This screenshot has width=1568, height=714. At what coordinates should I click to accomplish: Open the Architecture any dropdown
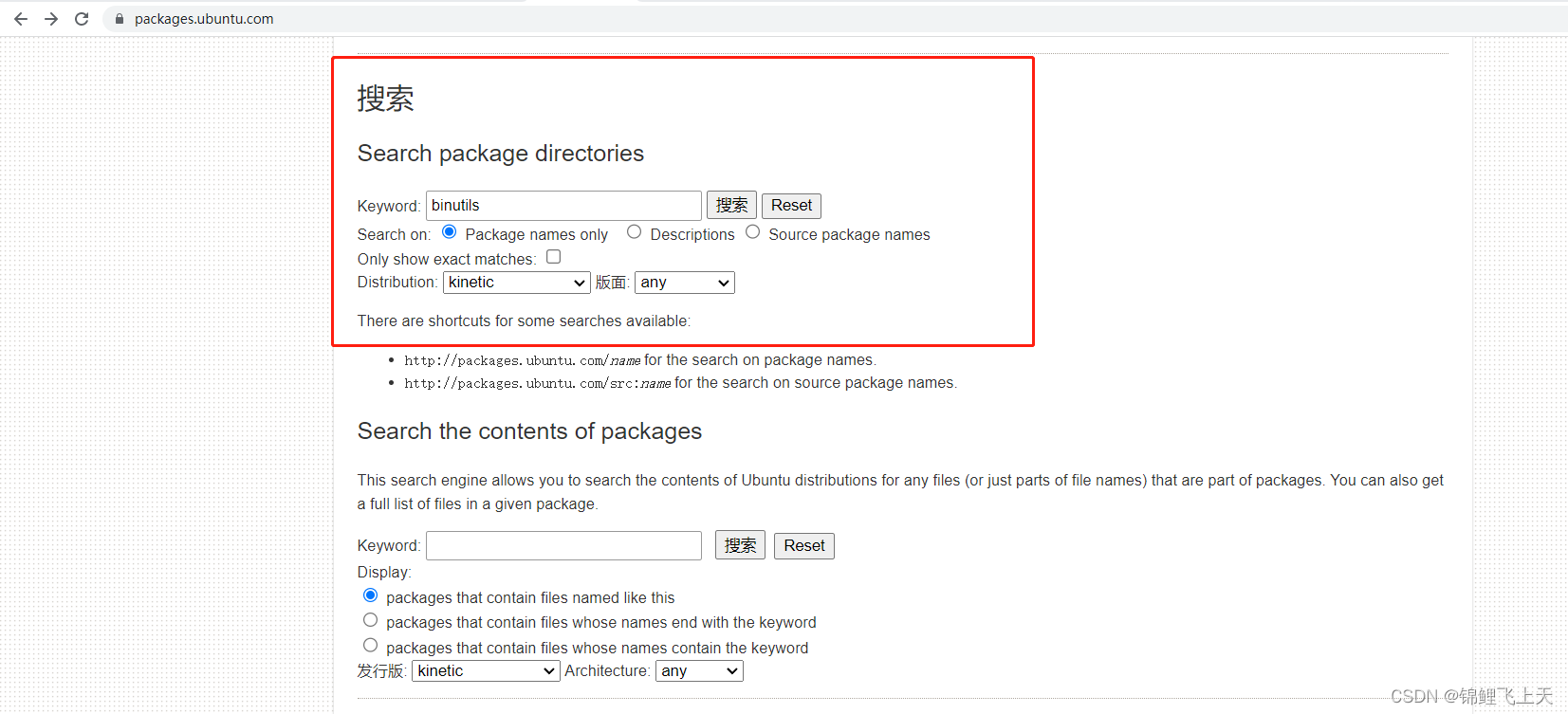699,671
